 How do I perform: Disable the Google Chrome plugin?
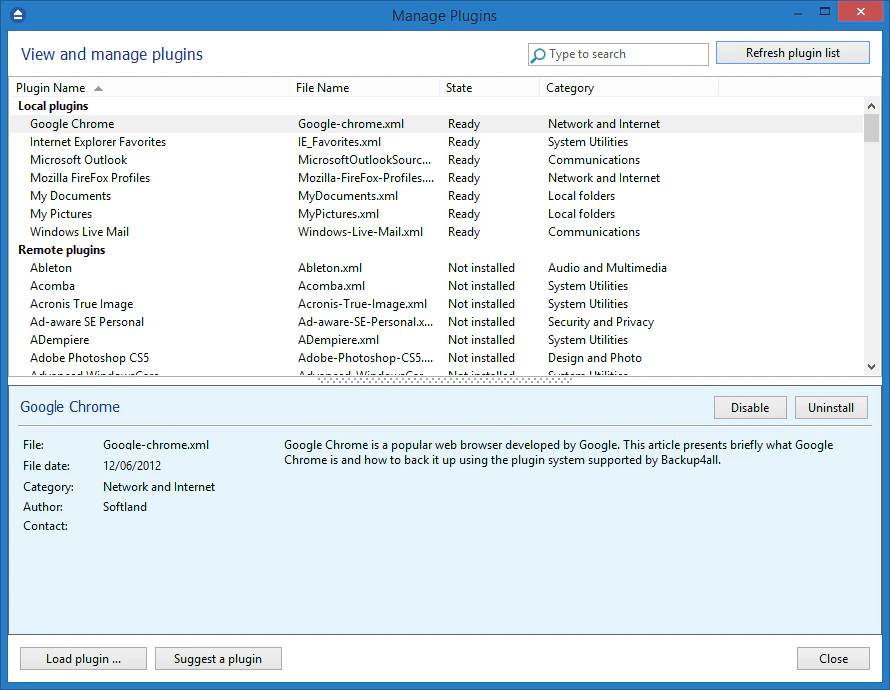750,407
